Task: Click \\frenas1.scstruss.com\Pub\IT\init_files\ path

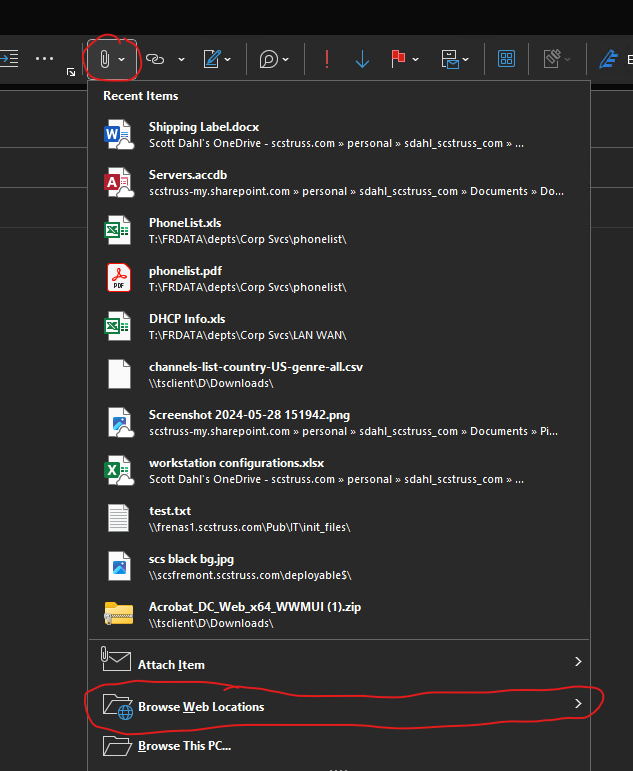Action: tap(249, 527)
